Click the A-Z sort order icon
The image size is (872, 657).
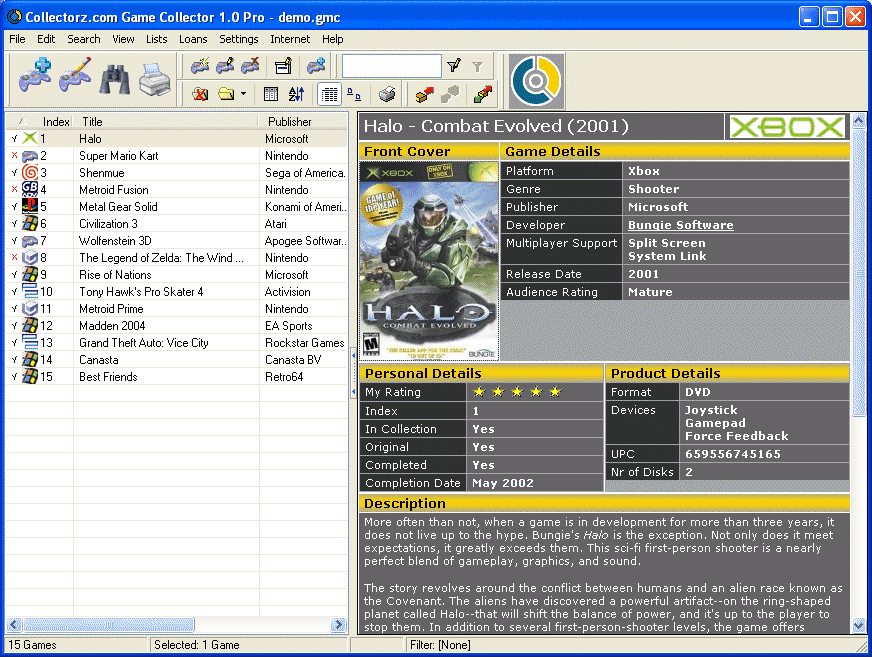[296, 94]
